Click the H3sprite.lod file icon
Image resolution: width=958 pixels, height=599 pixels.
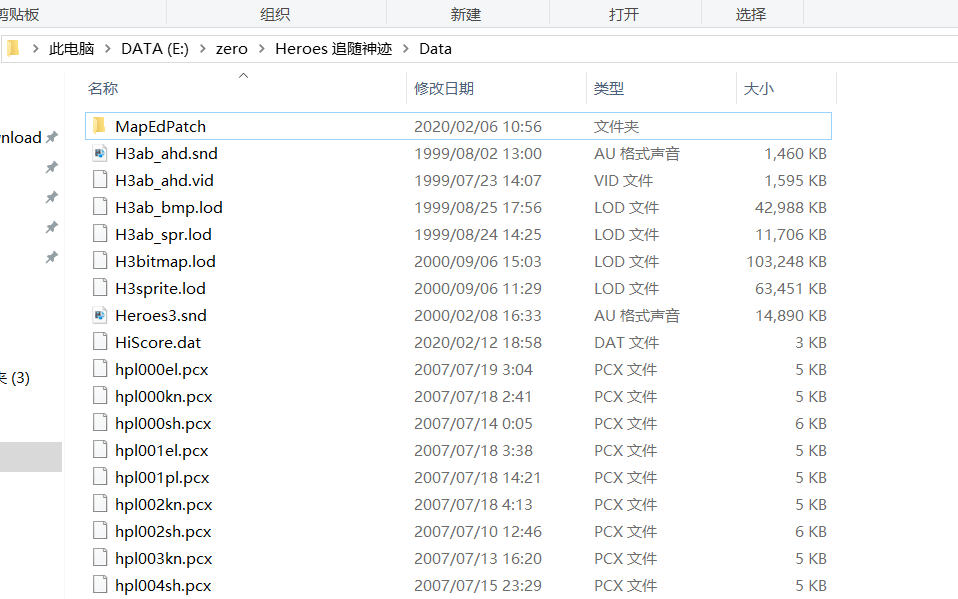(100, 288)
